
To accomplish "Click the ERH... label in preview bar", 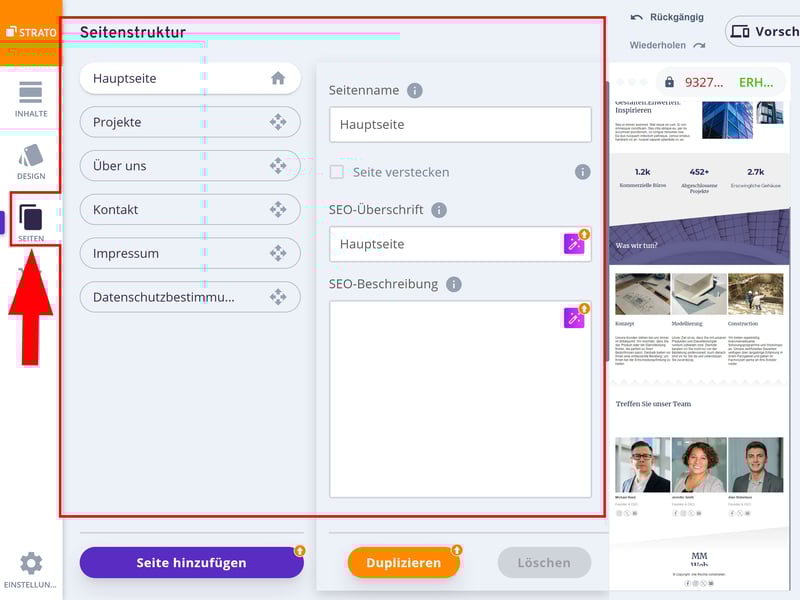I will 756,83.
